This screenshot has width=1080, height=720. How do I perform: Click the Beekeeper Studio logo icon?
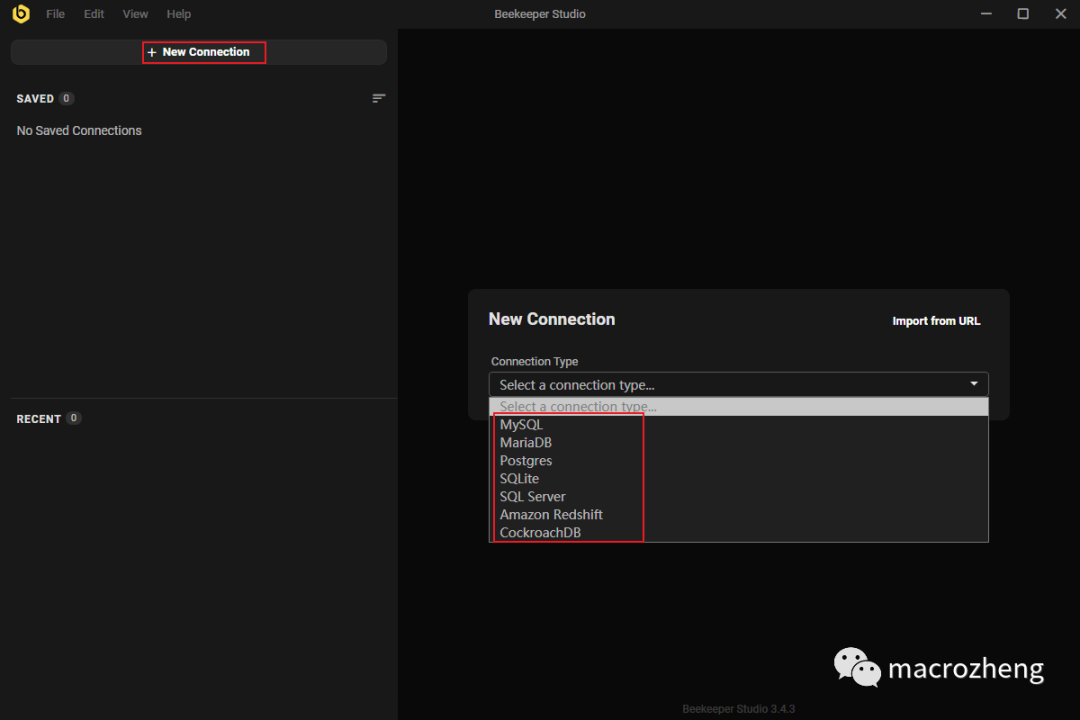tap(21, 14)
